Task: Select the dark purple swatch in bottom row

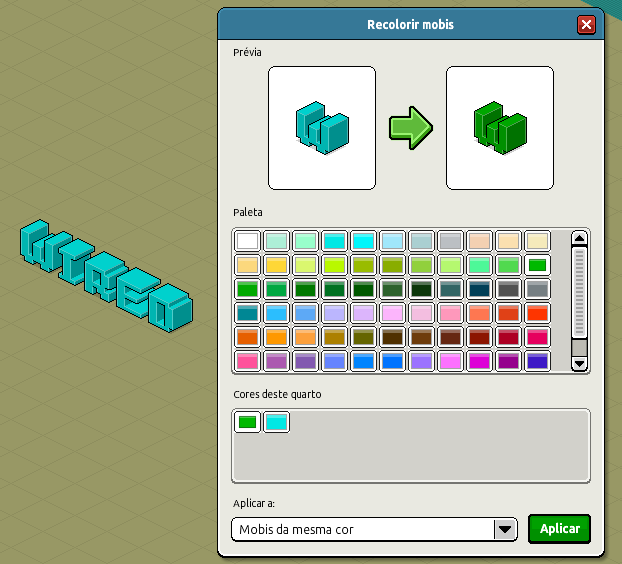Action: 509,361
